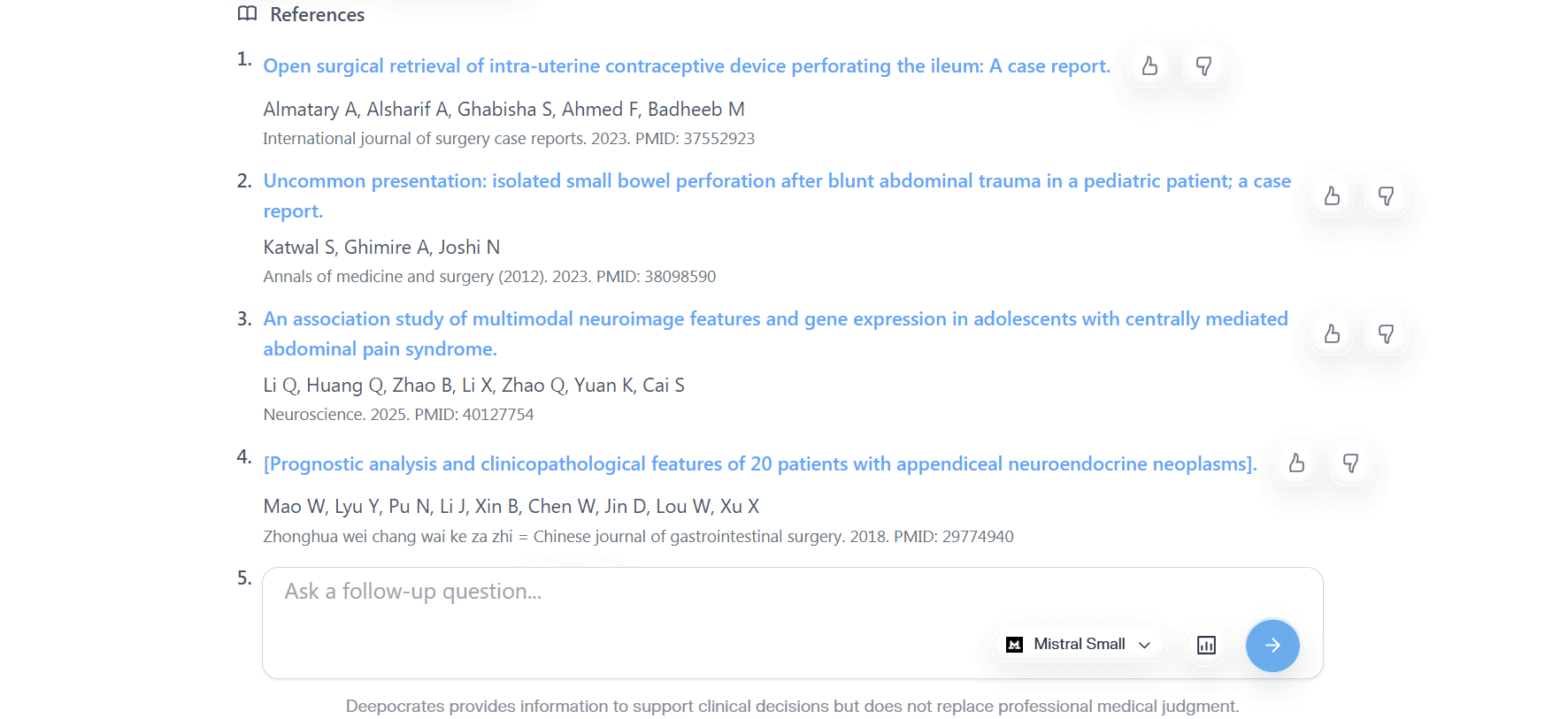Toggle thumbs up on reference four

1295,463
